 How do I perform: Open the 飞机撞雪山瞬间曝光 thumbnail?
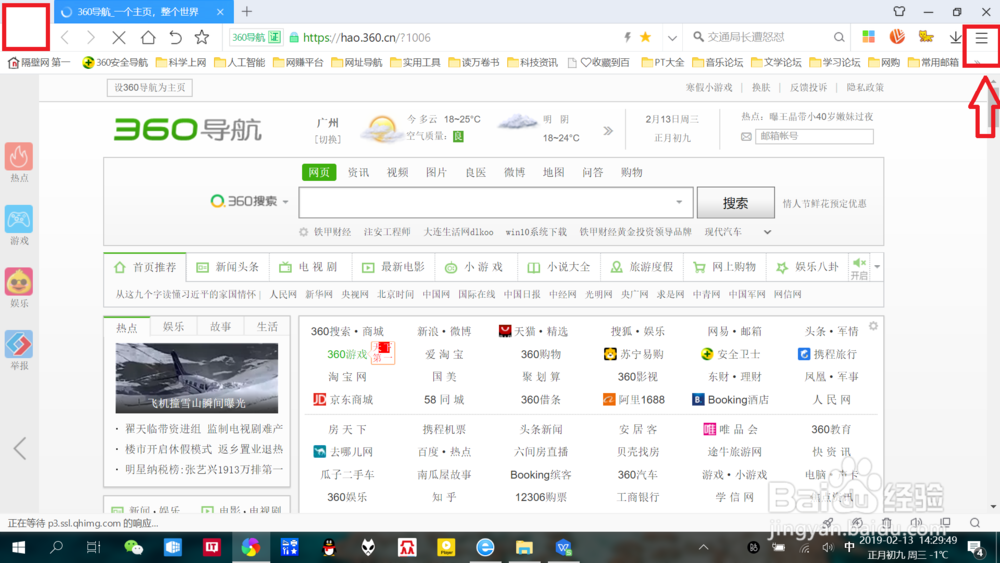[196, 377]
